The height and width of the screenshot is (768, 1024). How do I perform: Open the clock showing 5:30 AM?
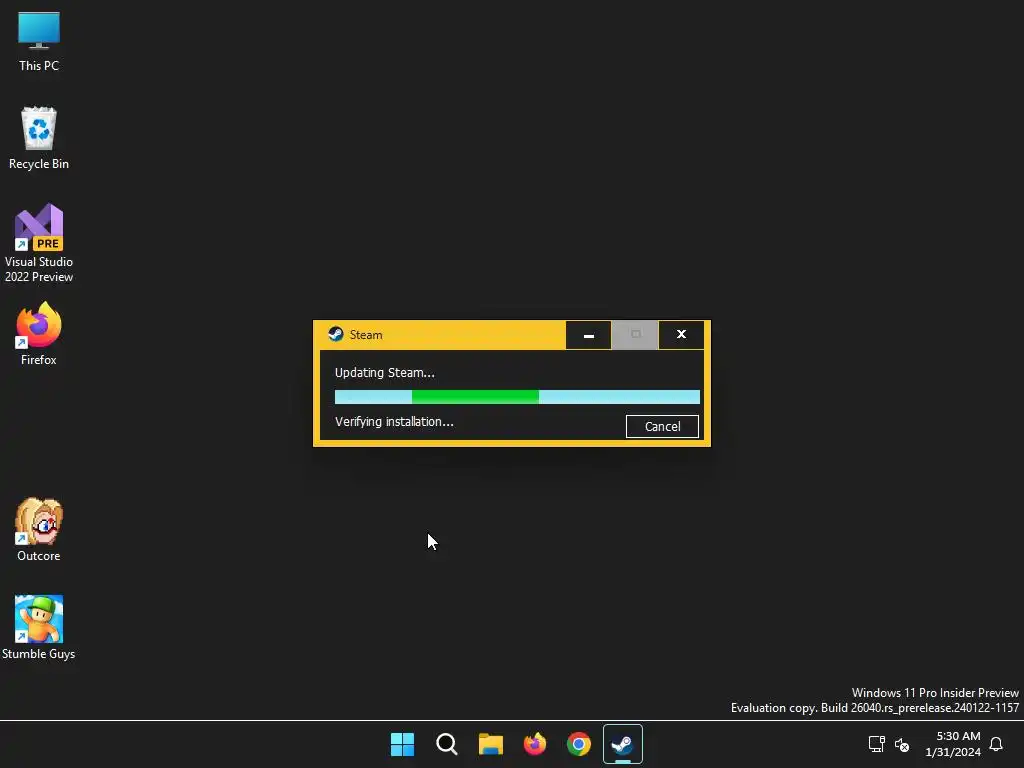(953, 744)
